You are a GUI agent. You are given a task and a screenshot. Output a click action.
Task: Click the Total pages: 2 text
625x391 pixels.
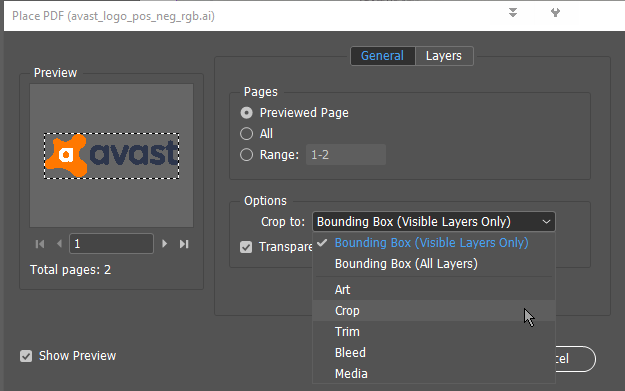(x=71, y=270)
